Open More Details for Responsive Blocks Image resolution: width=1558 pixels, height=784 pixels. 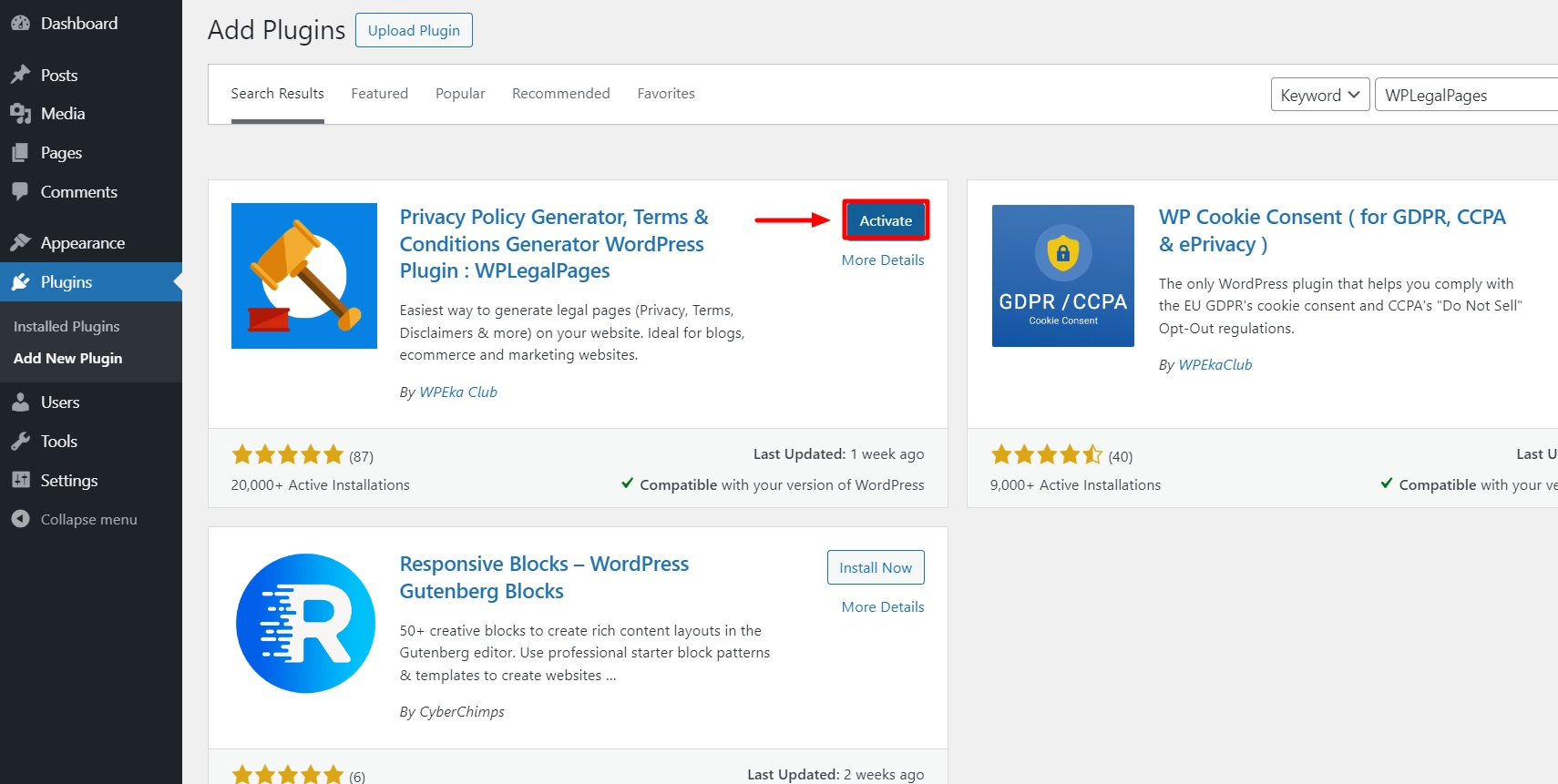883,606
